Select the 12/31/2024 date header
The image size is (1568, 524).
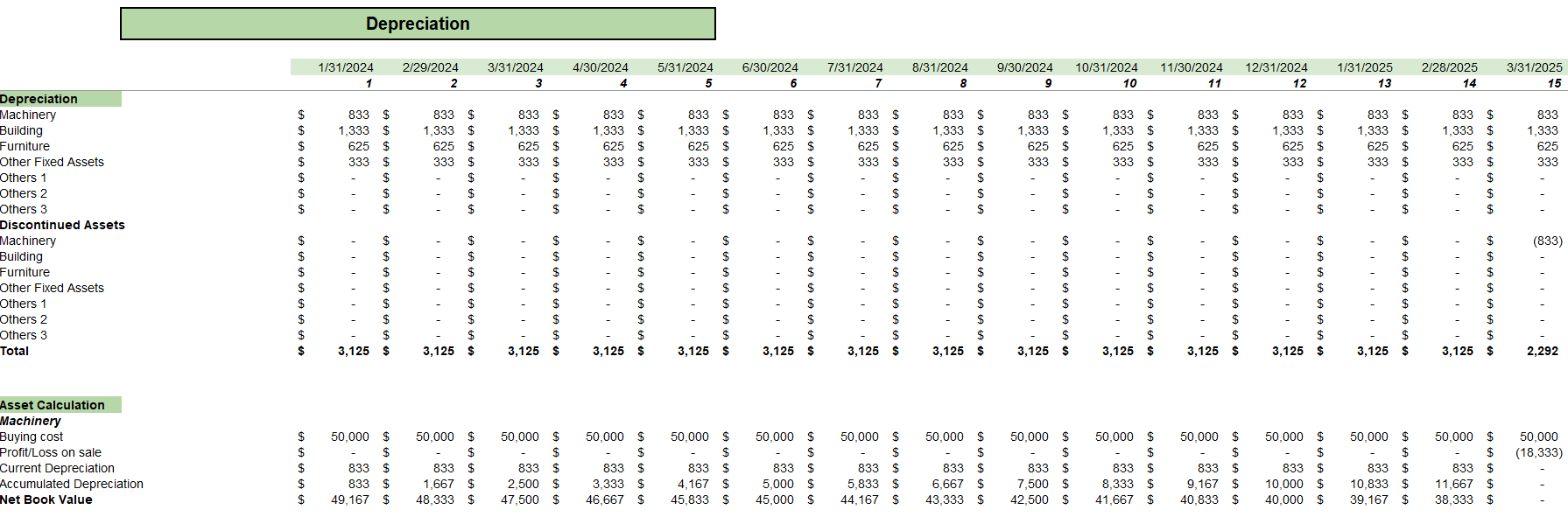[1276, 67]
